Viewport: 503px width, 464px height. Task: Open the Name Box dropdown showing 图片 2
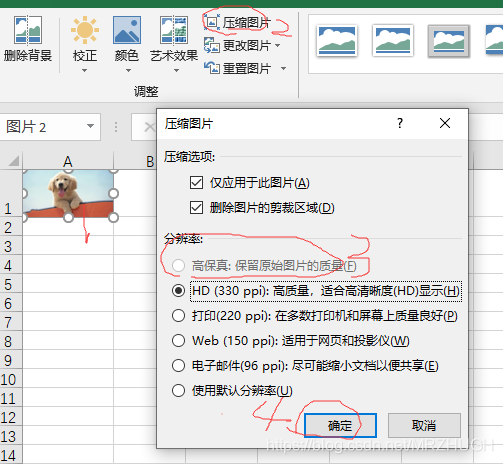(x=90, y=126)
